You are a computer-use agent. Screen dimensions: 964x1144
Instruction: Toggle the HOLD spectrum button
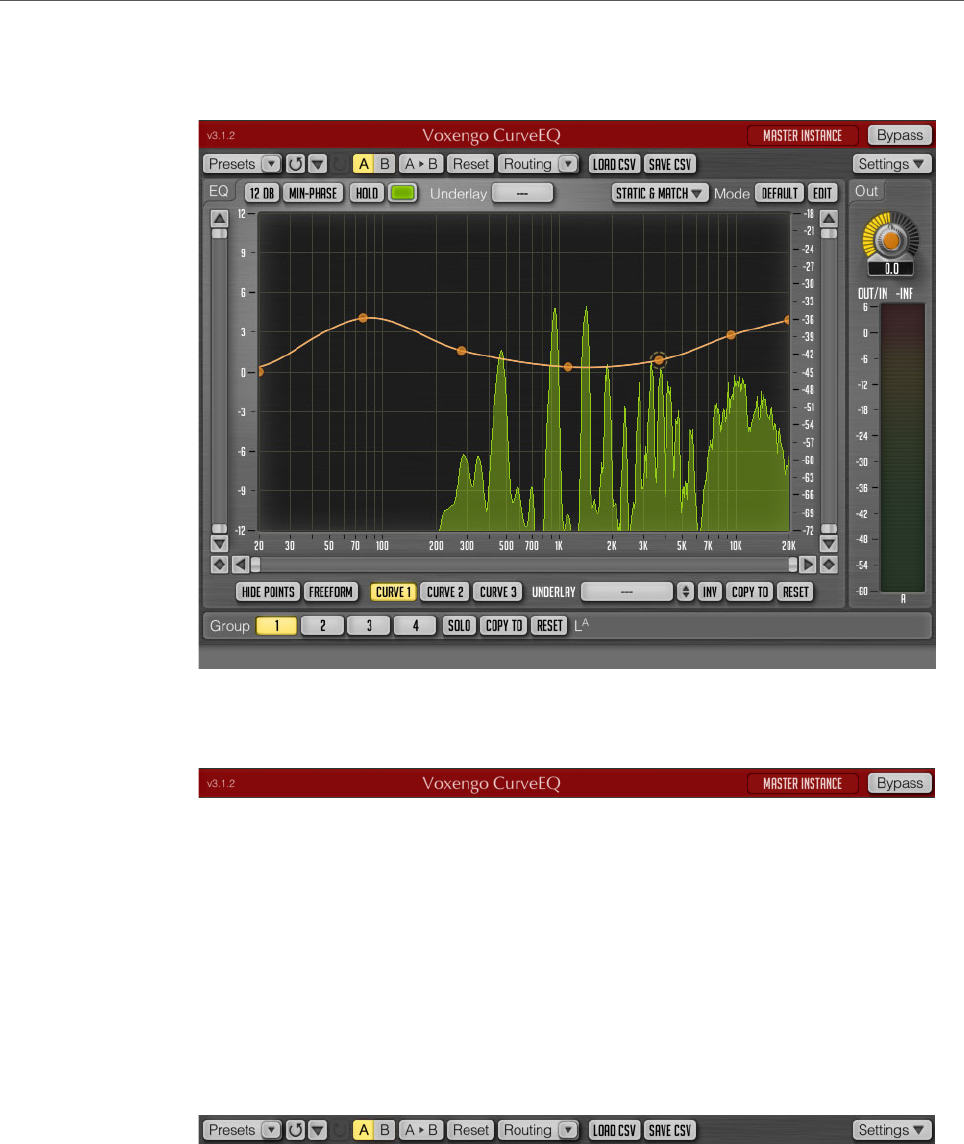[x=367, y=193]
